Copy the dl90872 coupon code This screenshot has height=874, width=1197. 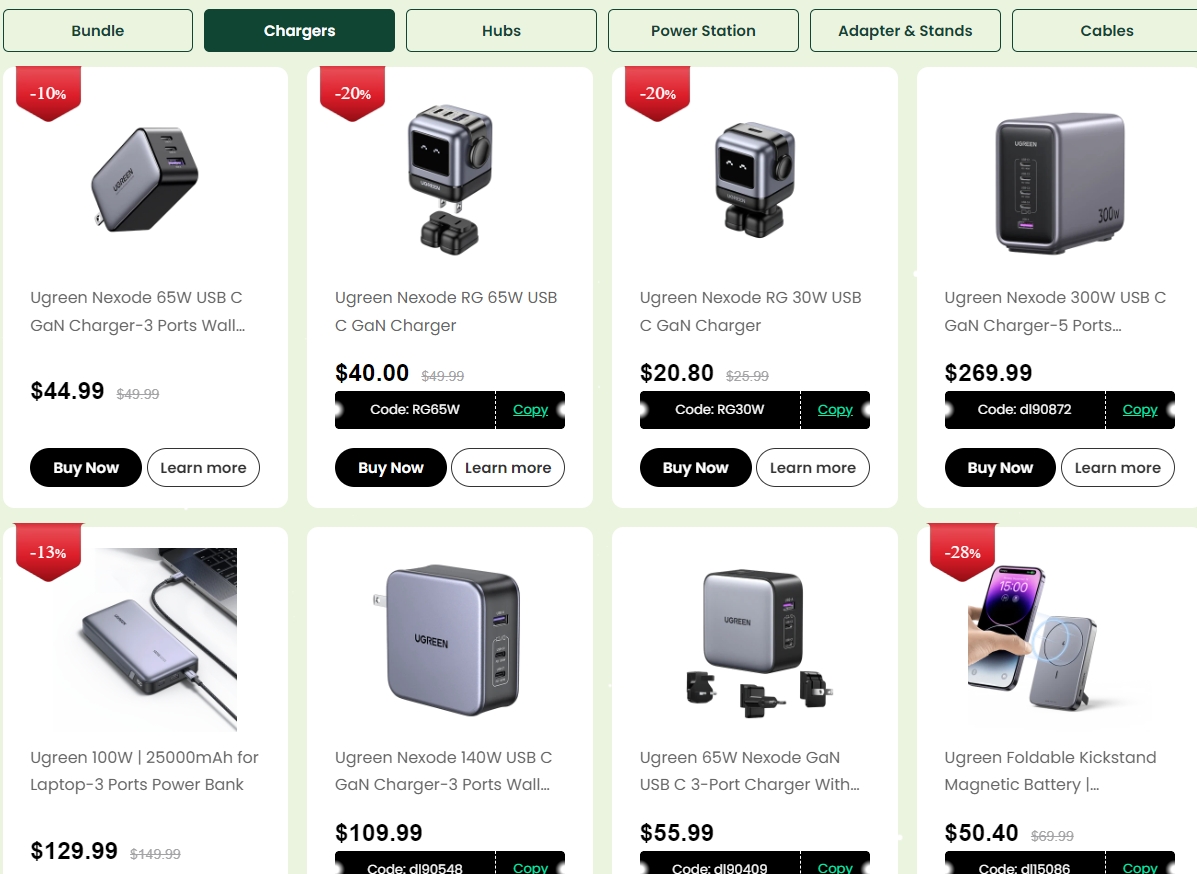pyautogui.click(x=1140, y=410)
